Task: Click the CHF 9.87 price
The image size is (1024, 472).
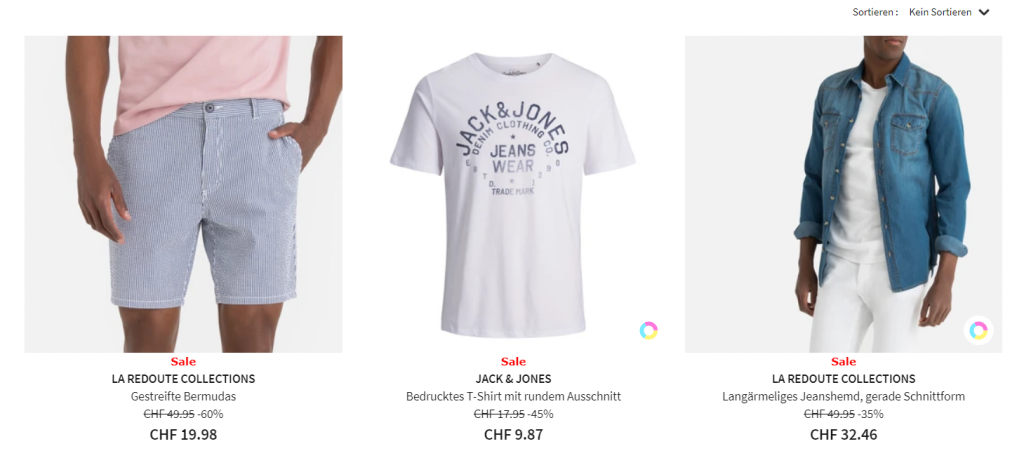Action: 513,434
